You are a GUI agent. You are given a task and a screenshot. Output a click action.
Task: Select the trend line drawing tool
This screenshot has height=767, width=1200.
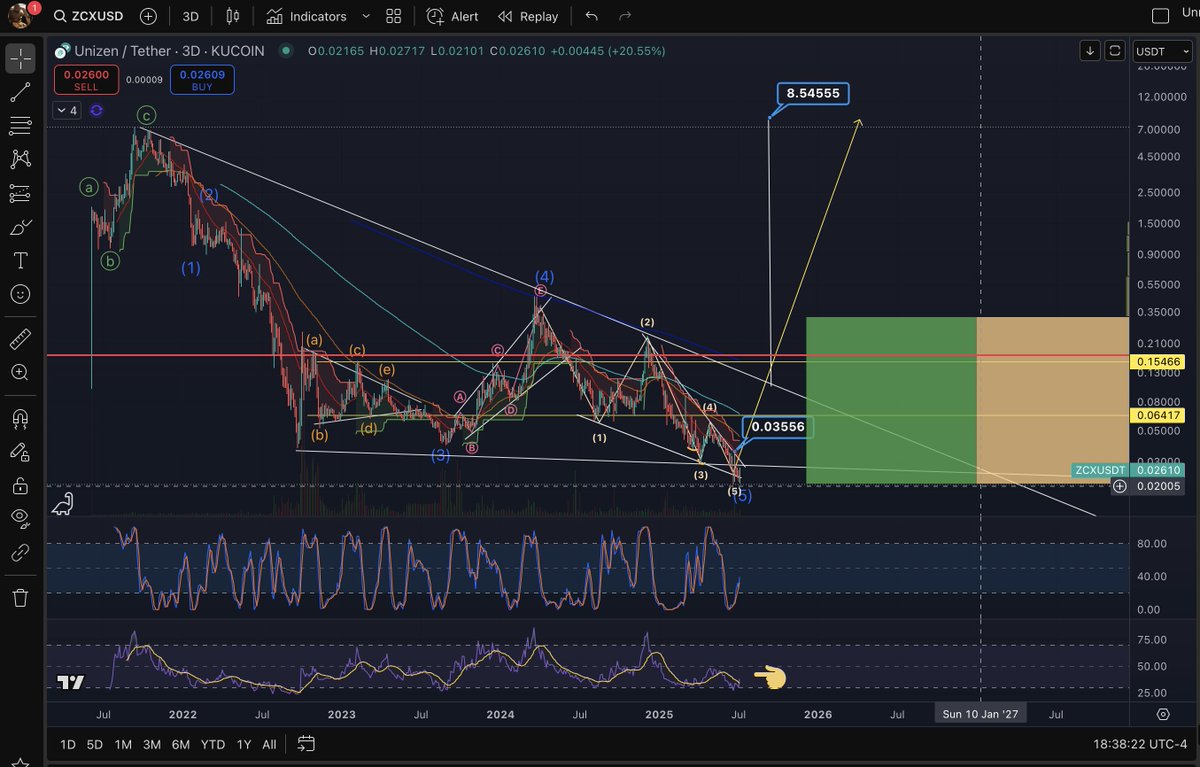click(19, 92)
